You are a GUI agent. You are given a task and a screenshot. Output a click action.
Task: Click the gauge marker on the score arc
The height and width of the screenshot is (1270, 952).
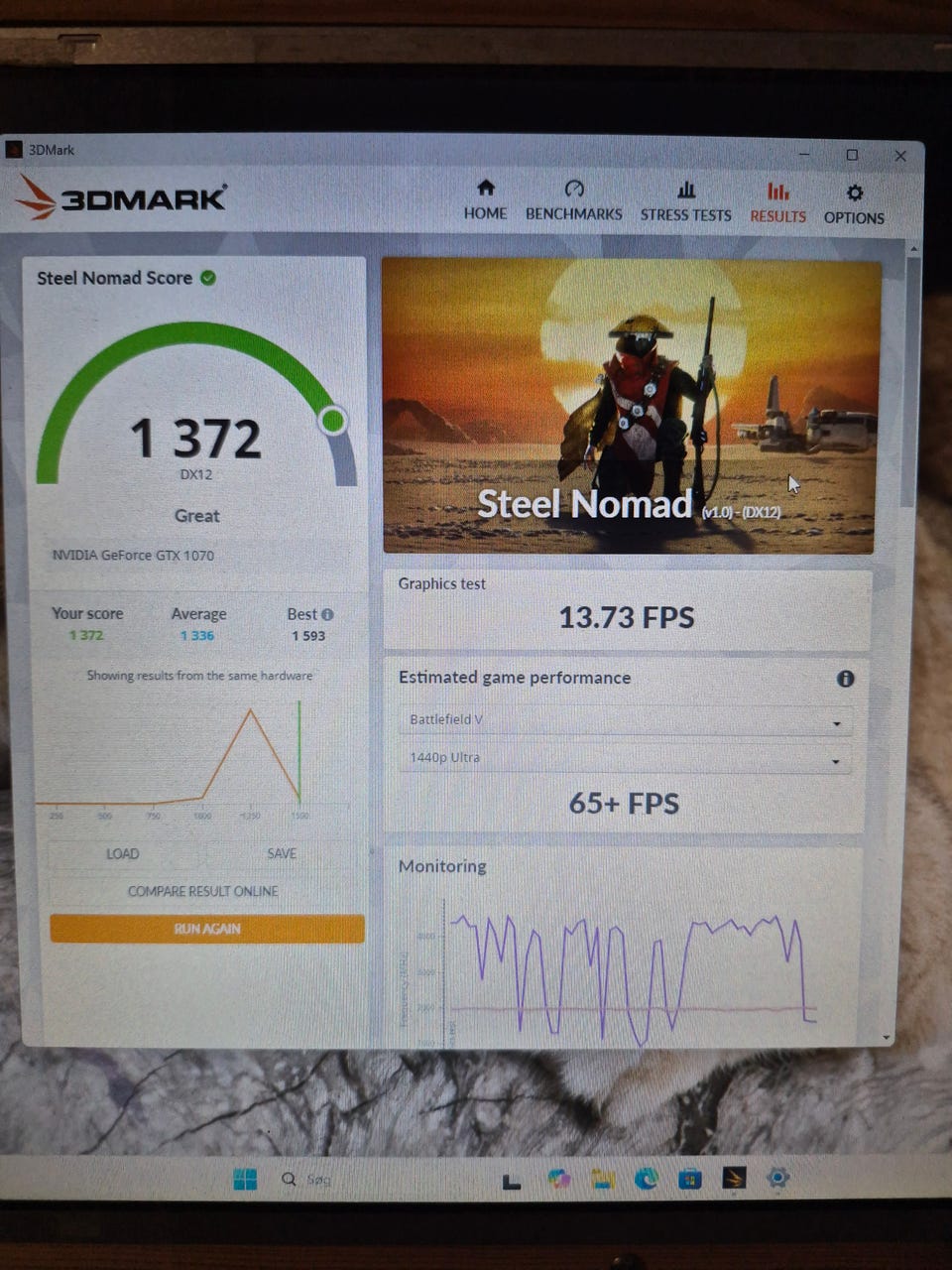(333, 421)
